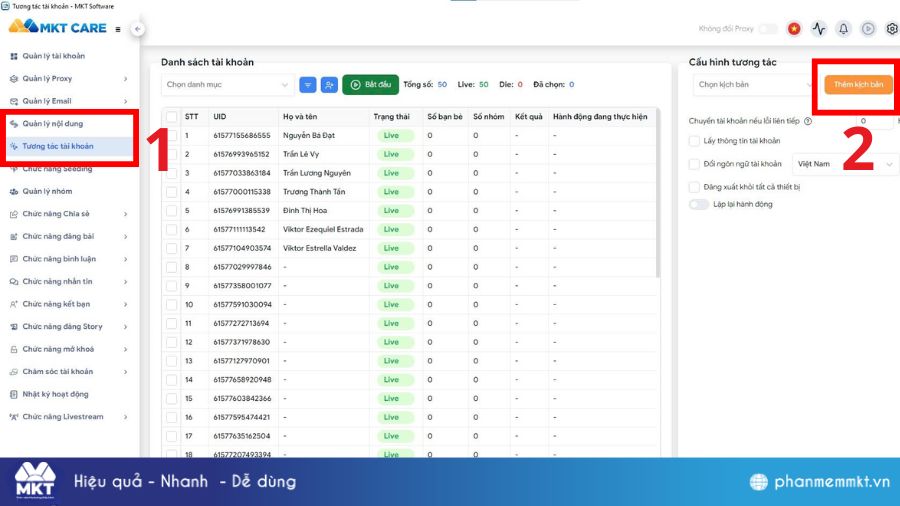Expand the Quản lý Email submenu arrow
The height and width of the screenshot is (506, 900).
[125, 101]
